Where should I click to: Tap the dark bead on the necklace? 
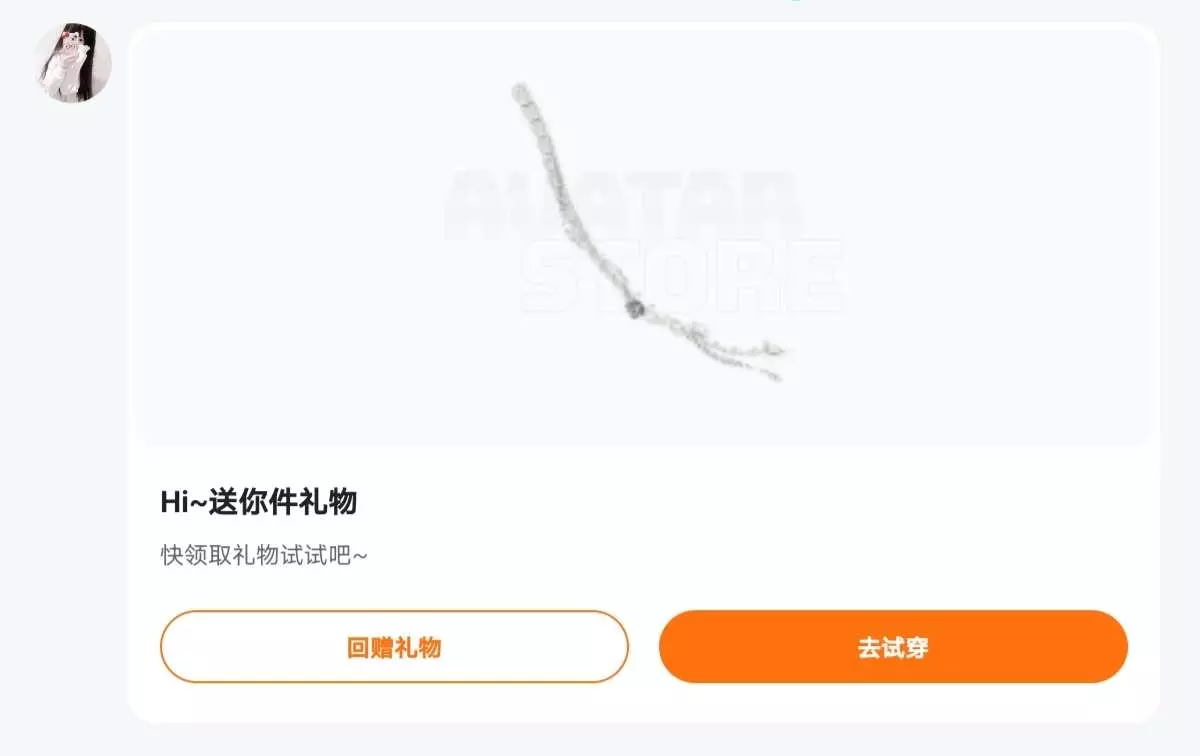[x=634, y=309]
